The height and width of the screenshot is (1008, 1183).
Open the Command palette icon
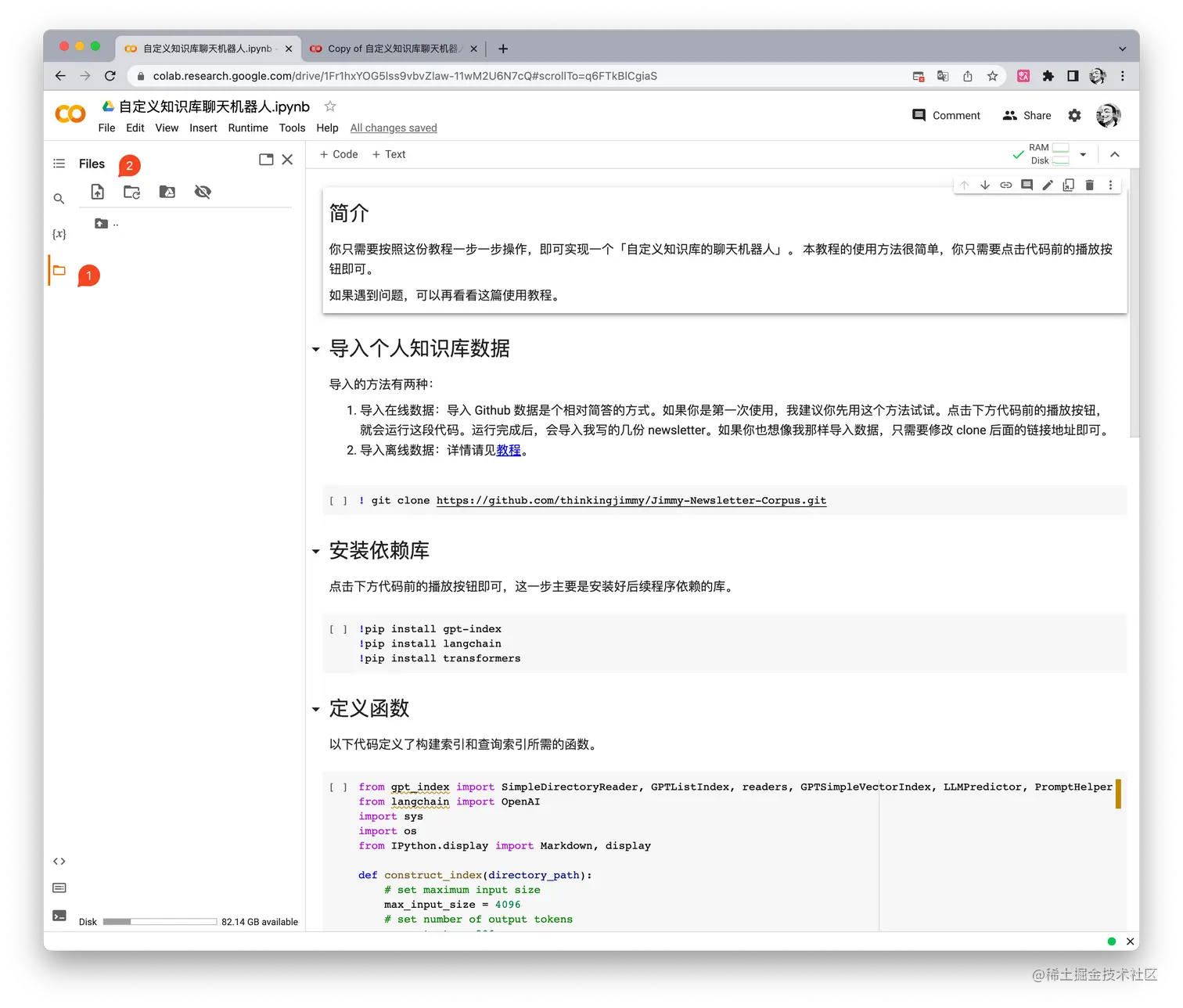(x=59, y=887)
